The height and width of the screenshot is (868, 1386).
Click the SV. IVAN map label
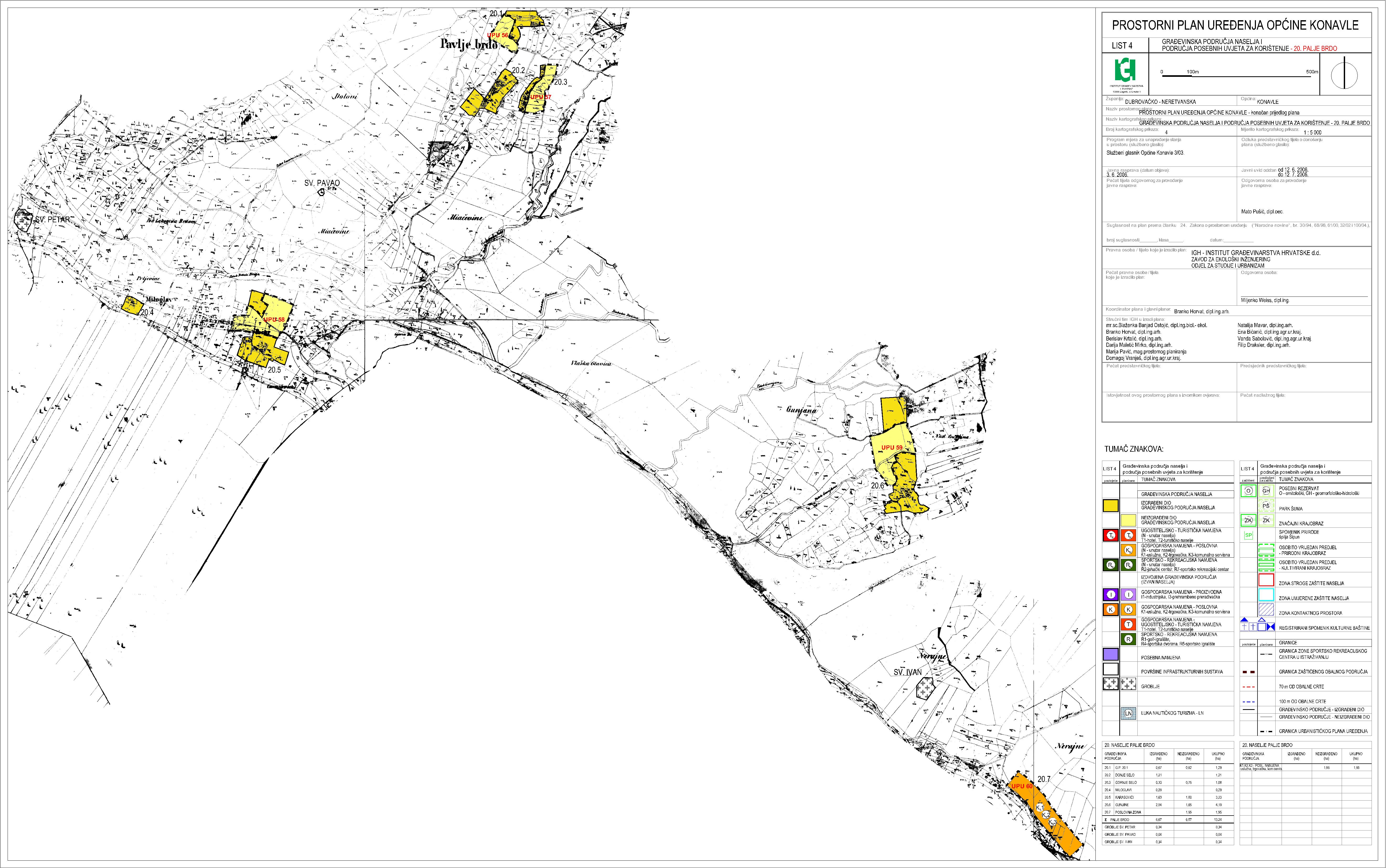click(907, 672)
